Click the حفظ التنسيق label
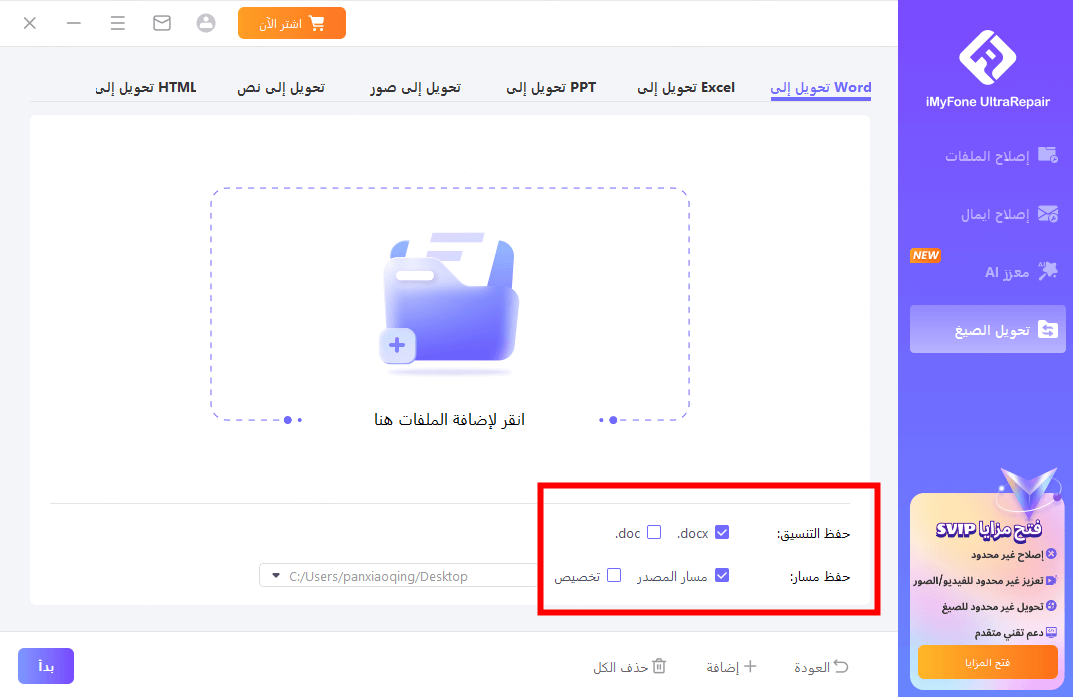Screen dimensions: 1073x697 [x=813, y=534]
